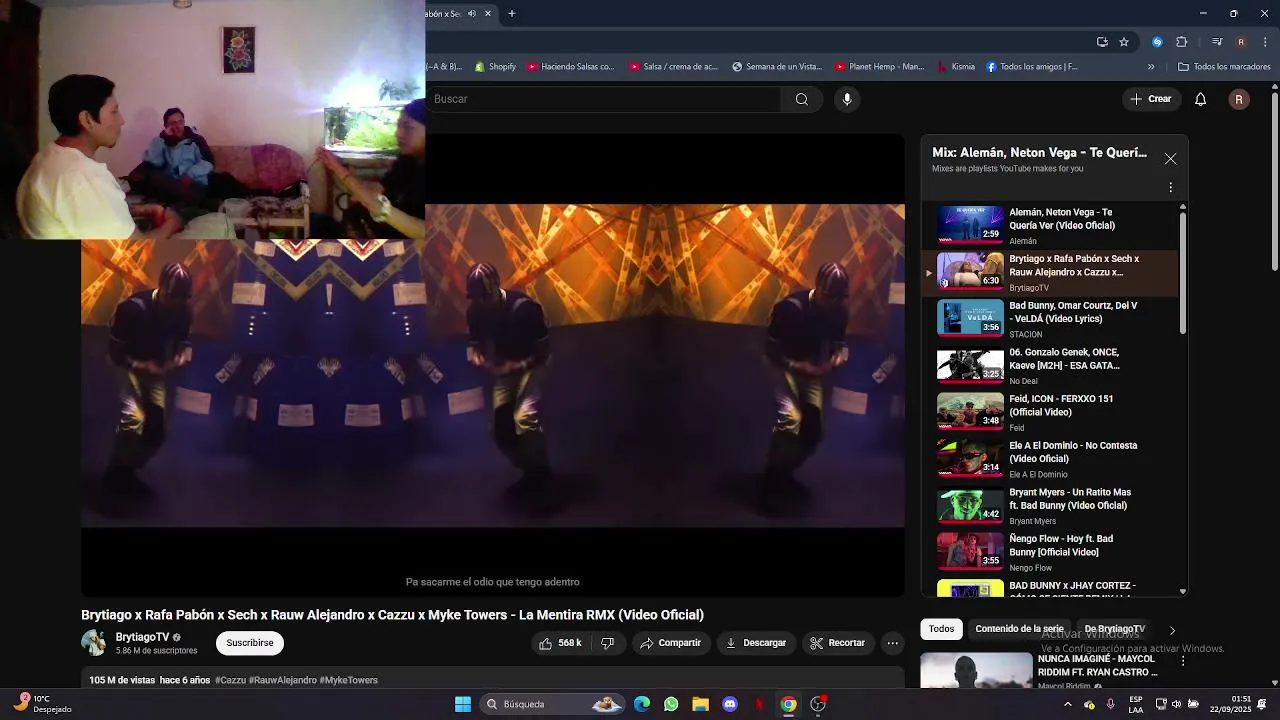Expand more filter chips with right chevron
Viewport: 1280px width, 720px height.
pos(1172,630)
